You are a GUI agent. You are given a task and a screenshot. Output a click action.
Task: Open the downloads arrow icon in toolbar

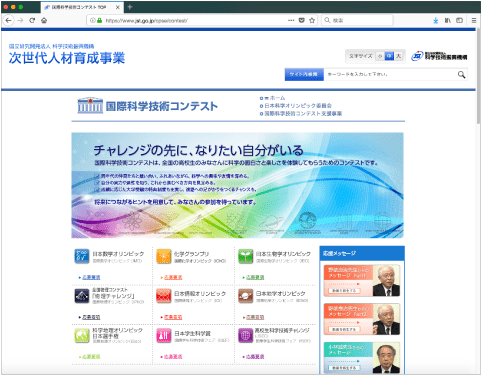[436, 20]
